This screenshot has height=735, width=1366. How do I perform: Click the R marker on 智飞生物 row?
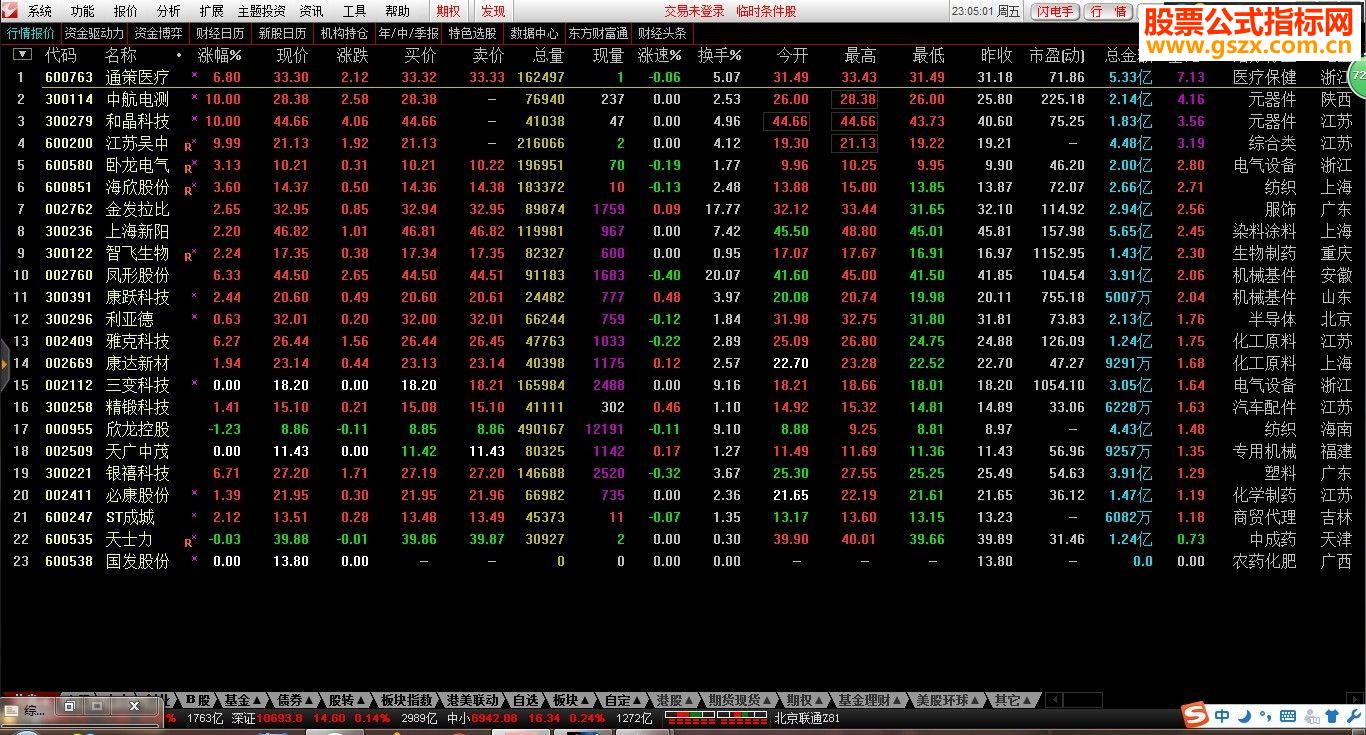click(188, 255)
